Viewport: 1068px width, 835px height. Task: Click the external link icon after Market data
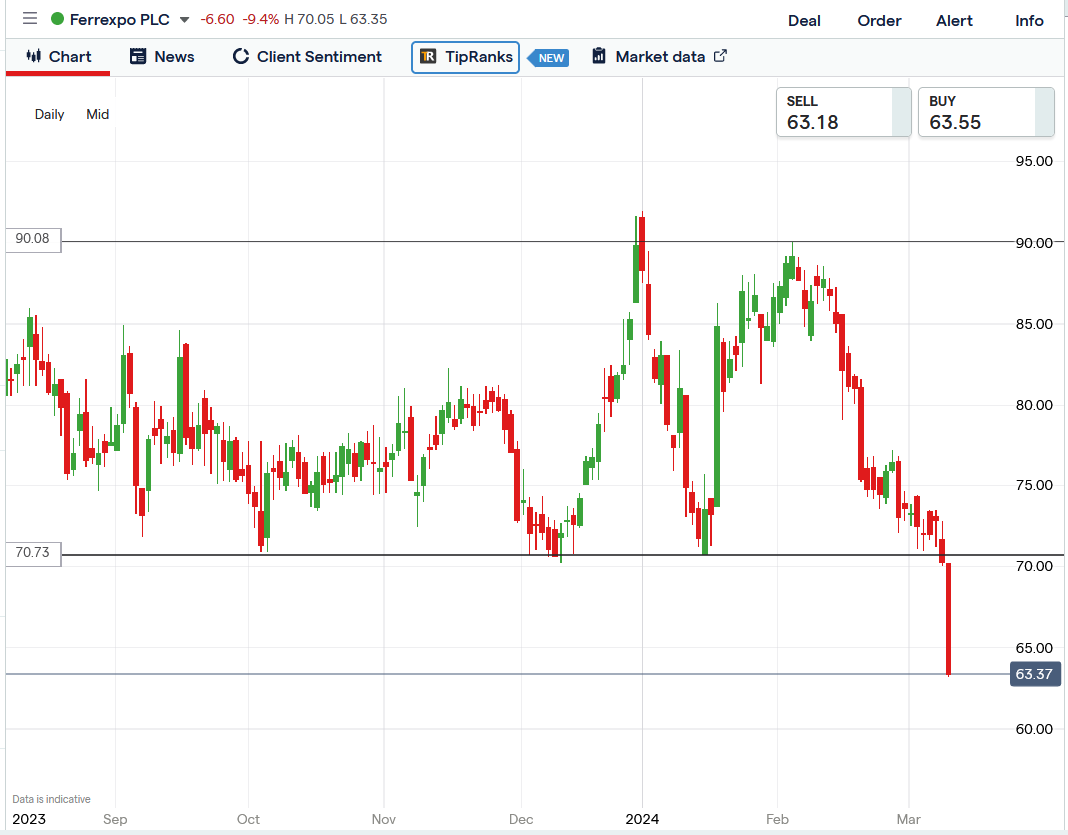click(x=720, y=56)
